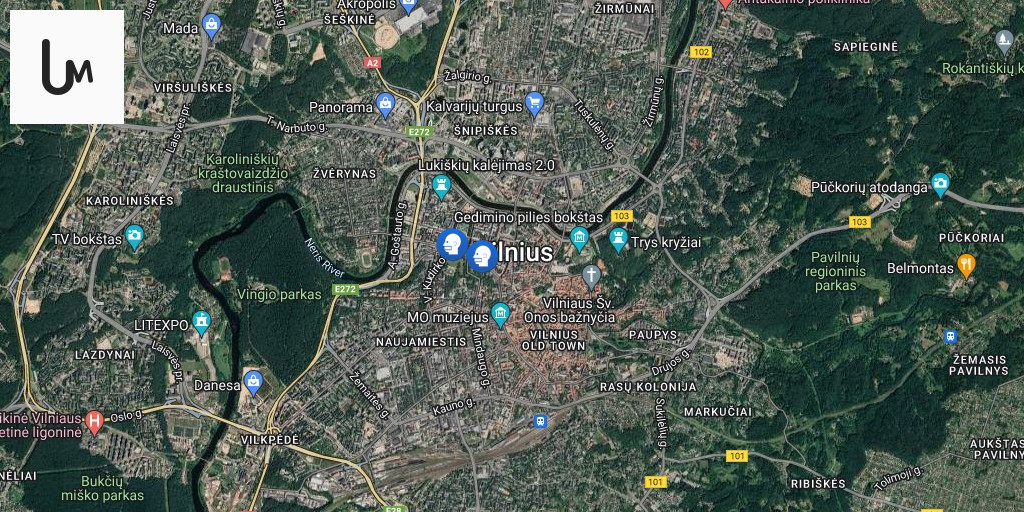This screenshot has height=512, width=1024.
Task: Select the LITEXPO landmark pin
Action: [202, 323]
